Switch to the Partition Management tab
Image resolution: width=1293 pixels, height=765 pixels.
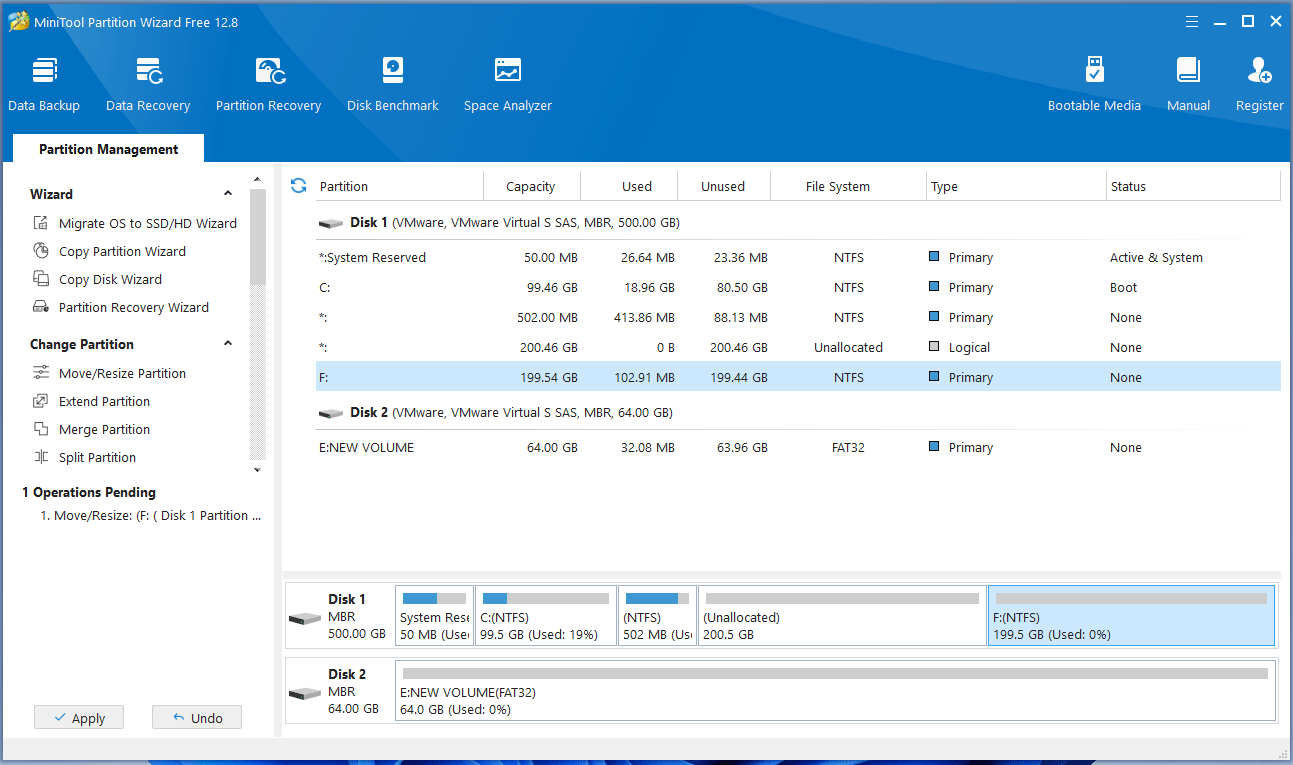tap(108, 149)
